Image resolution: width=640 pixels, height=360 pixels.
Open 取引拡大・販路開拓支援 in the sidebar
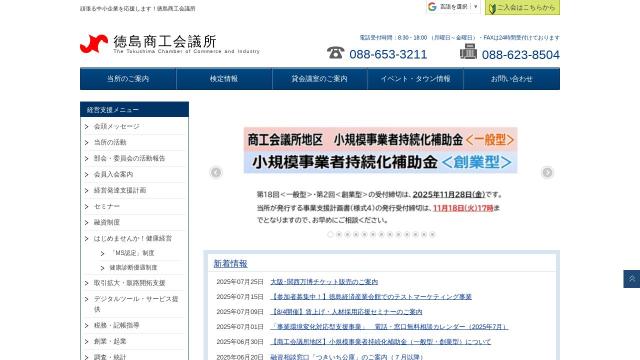click(130, 283)
